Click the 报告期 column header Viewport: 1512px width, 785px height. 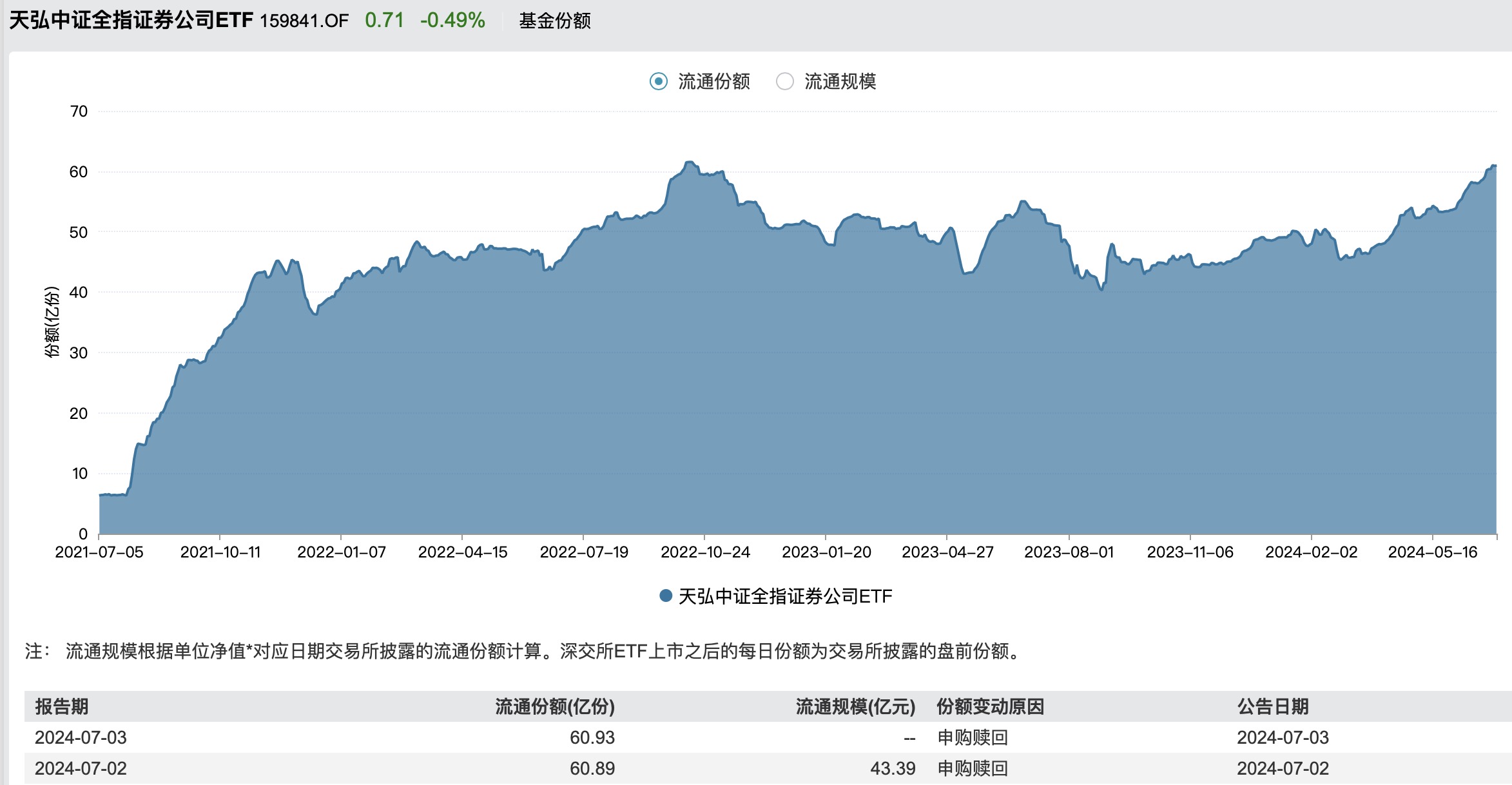(x=62, y=706)
